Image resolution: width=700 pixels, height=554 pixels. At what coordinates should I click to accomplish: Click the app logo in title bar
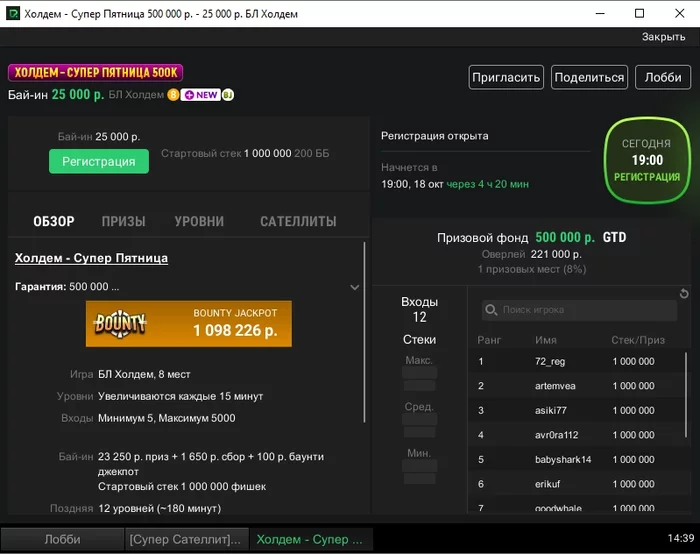(x=12, y=13)
